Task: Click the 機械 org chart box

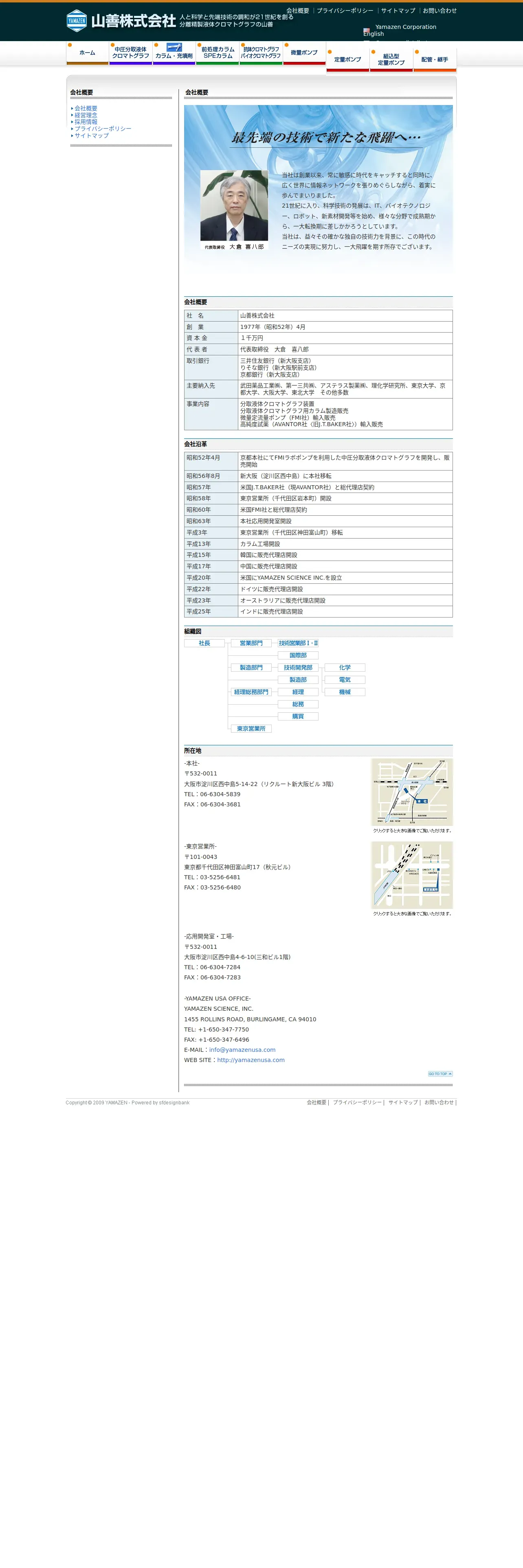Action: (x=345, y=692)
